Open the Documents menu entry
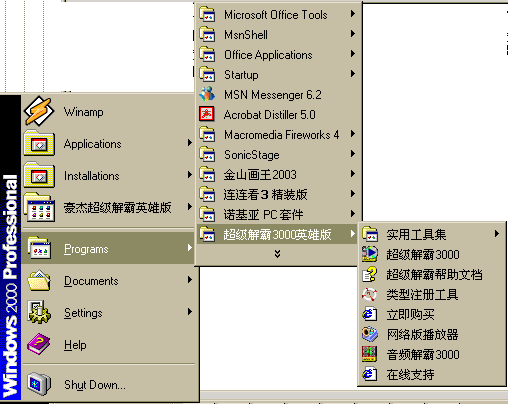 (x=108, y=280)
